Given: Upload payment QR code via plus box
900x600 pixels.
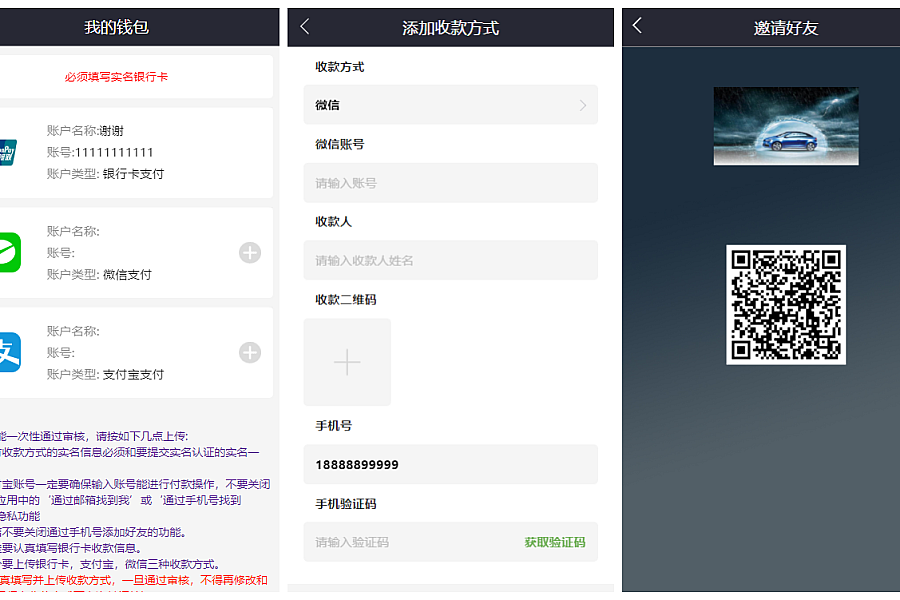Looking at the screenshot, I should [x=347, y=362].
